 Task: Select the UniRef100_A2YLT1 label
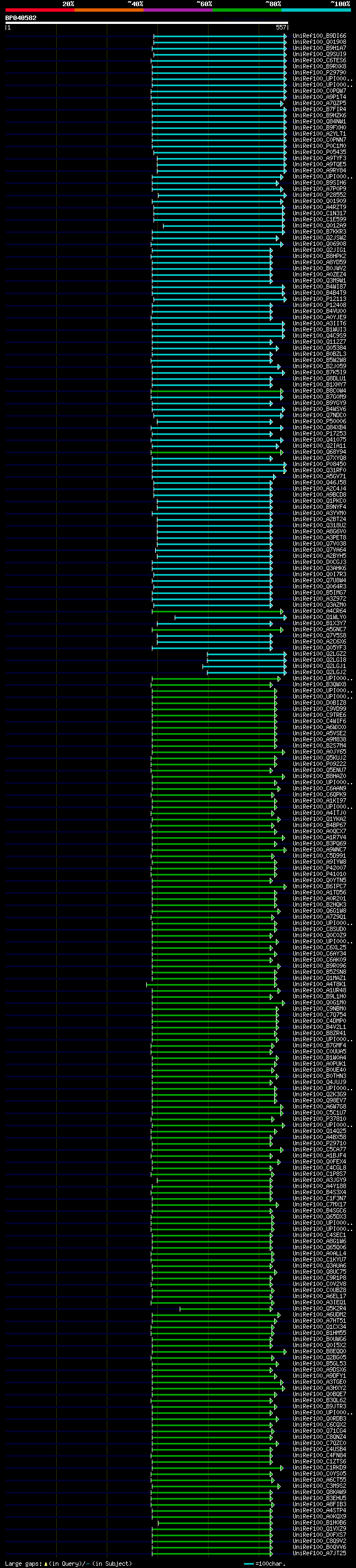pos(319,134)
